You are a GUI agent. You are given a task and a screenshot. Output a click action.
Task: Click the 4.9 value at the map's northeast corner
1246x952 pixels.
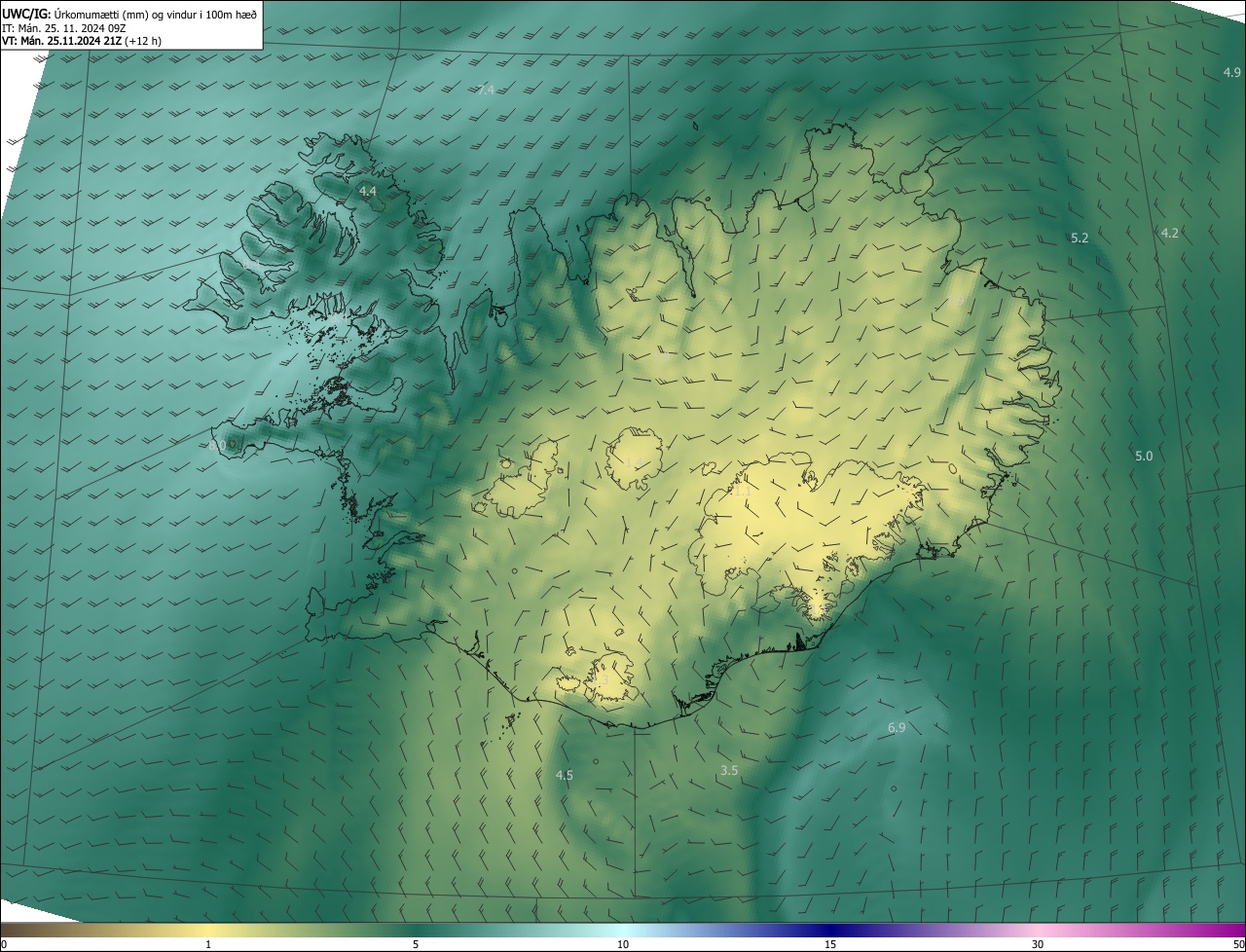coord(1231,73)
